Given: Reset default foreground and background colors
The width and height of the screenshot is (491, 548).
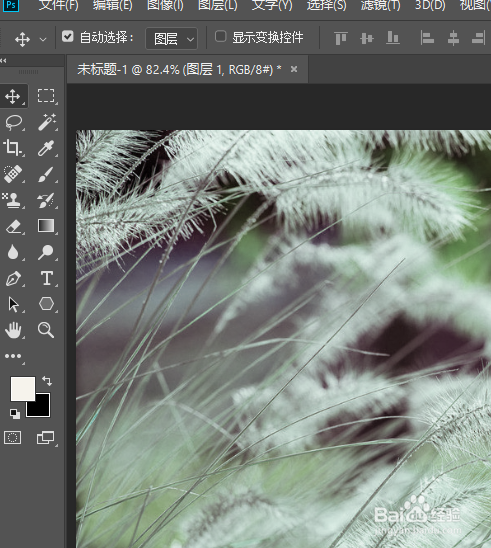Looking at the screenshot, I should pyautogui.click(x=15, y=414).
